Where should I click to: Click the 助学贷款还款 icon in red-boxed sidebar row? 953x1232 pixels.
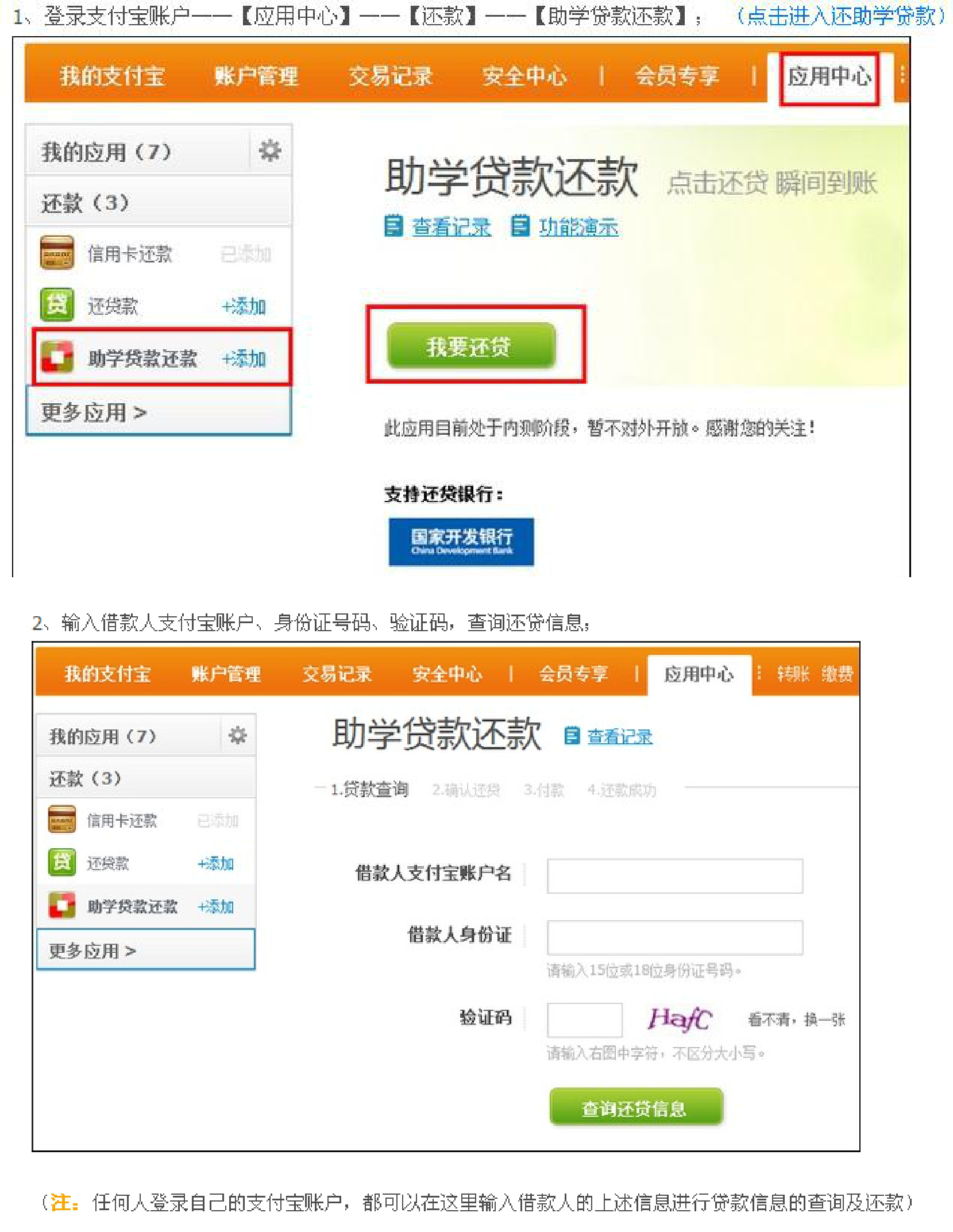(57, 357)
